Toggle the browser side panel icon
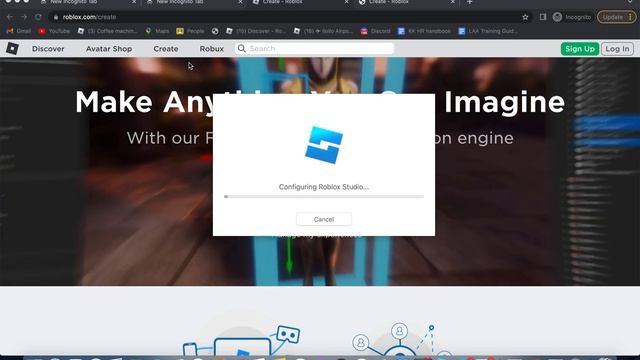Image resolution: width=640 pixels, height=360 pixels. (x=543, y=17)
